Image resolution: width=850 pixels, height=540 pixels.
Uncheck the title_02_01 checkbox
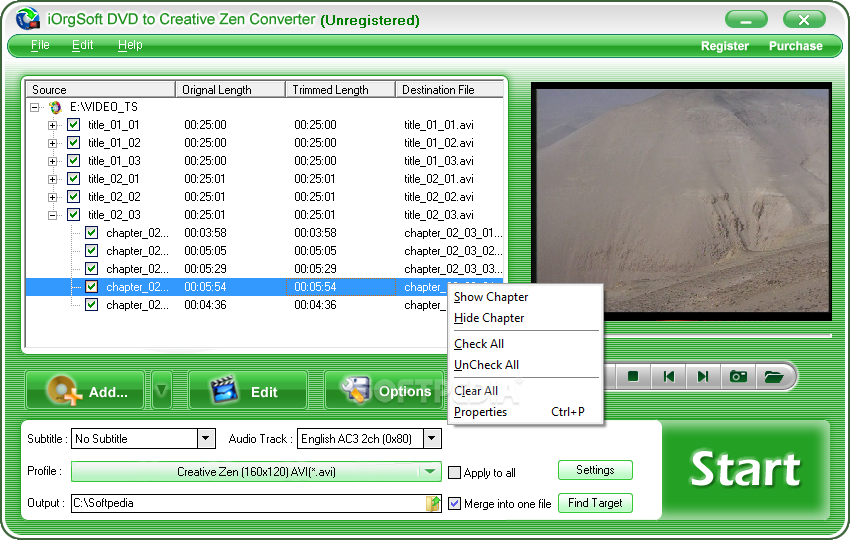click(x=74, y=178)
